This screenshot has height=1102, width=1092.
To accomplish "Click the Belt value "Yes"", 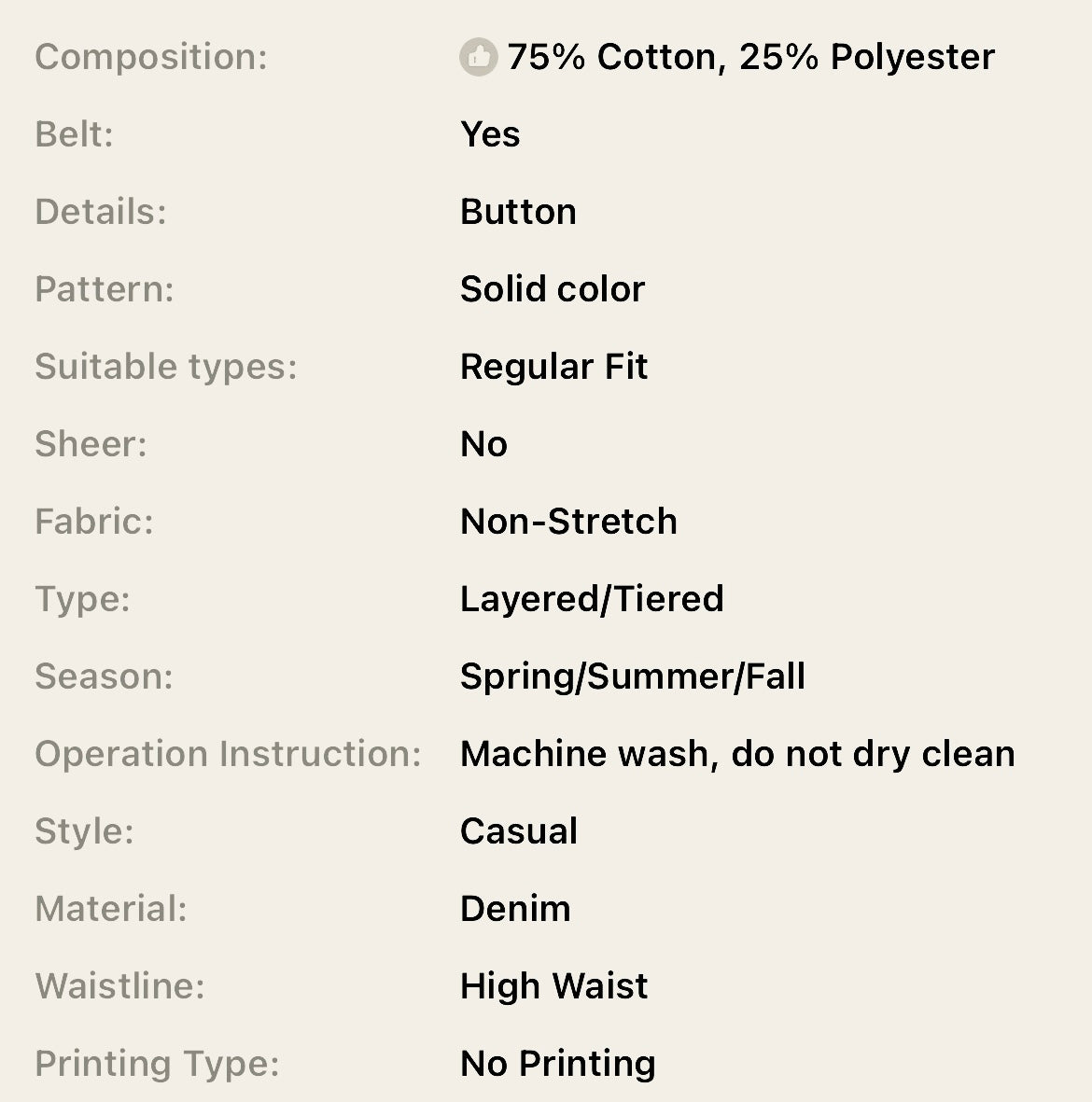I will pos(490,135).
